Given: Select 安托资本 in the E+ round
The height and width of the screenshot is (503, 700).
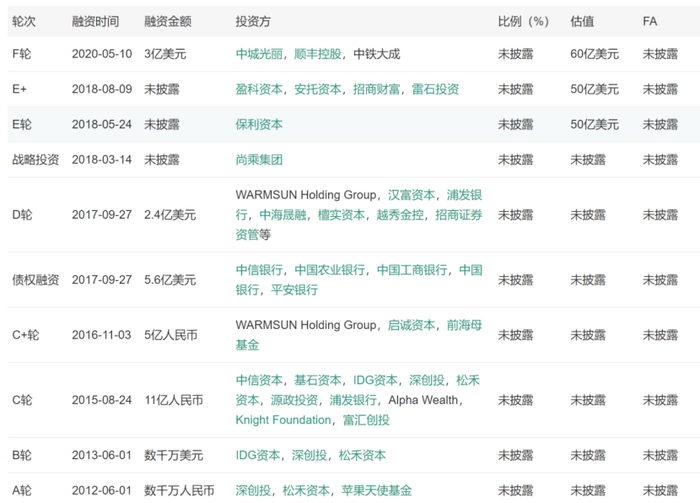Looking at the screenshot, I should point(318,89).
